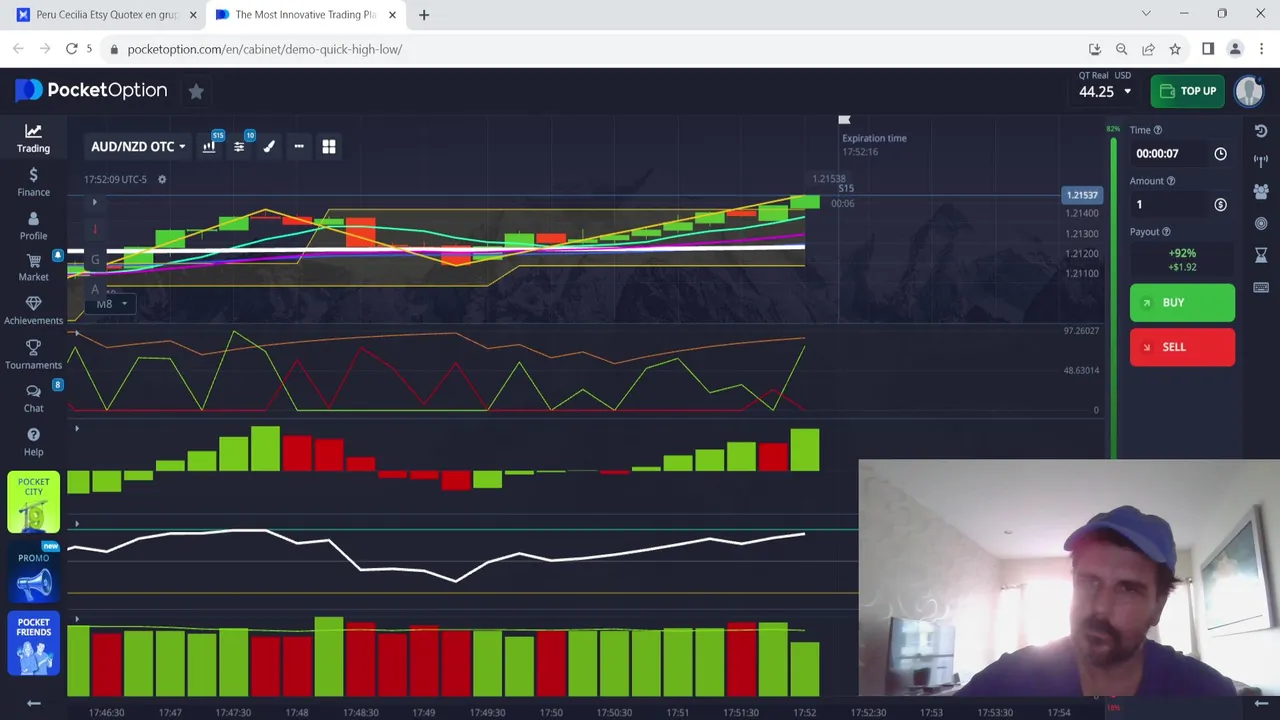Image resolution: width=1280 pixels, height=720 pixels.
Task: Open chart time zone settings gear
Action: 162,180
